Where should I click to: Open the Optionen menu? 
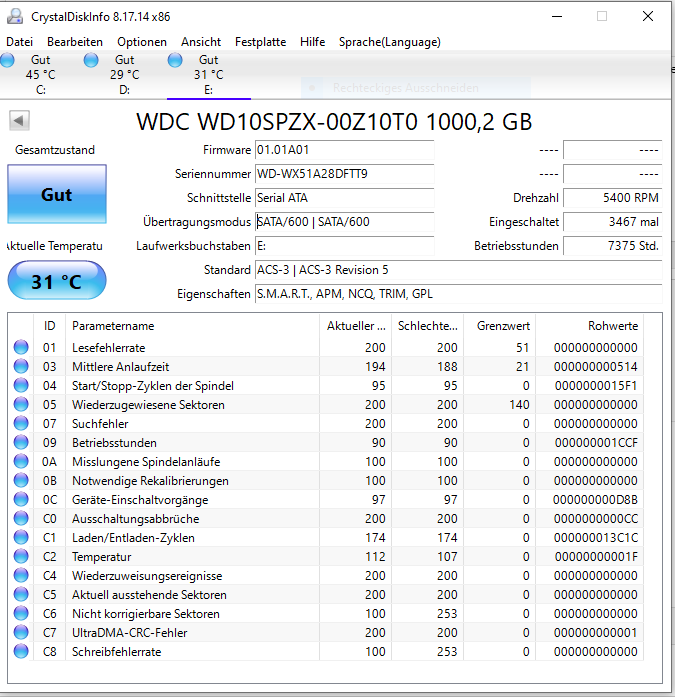coord(142,42)
